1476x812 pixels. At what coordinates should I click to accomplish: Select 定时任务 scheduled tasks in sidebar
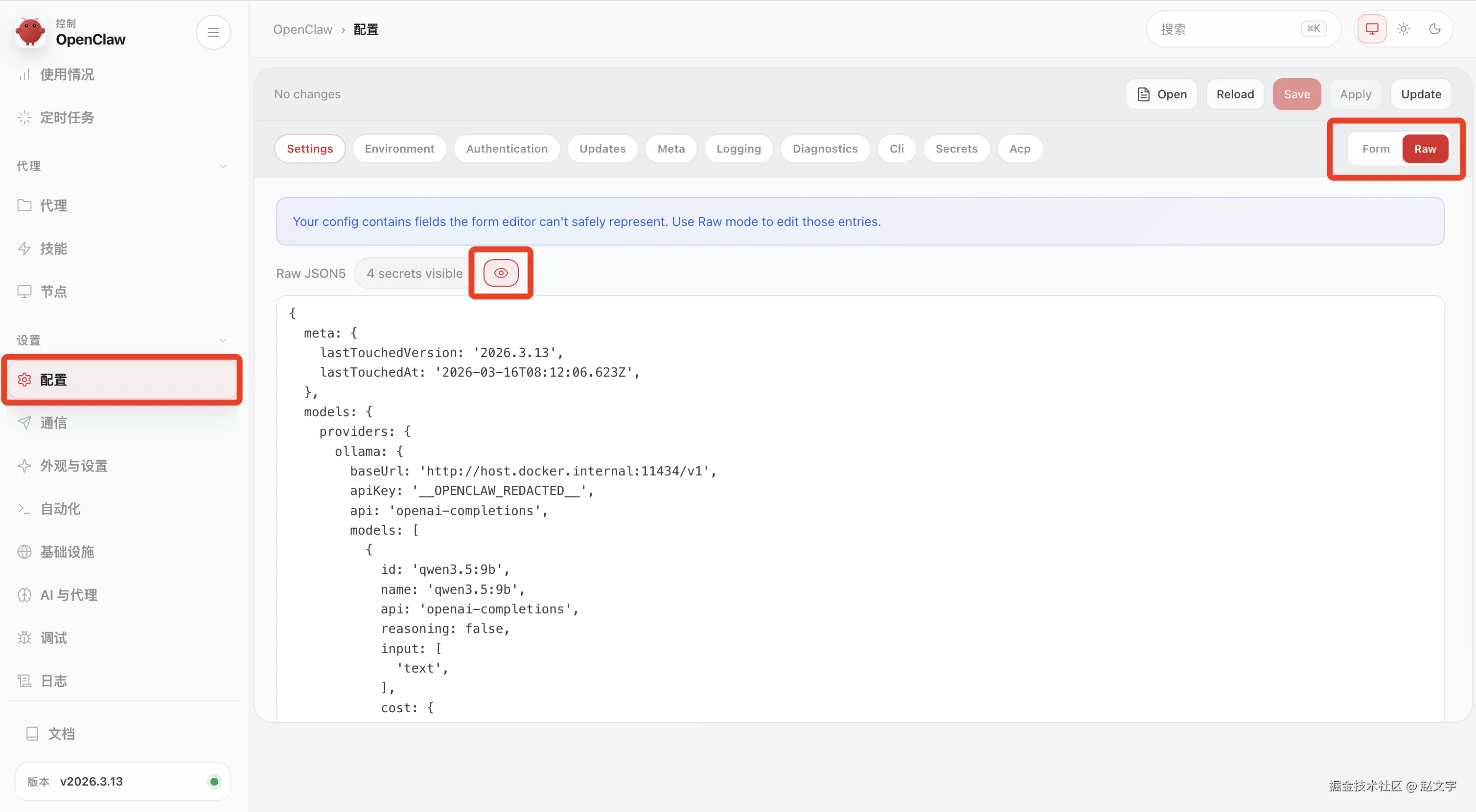point(67,117)
